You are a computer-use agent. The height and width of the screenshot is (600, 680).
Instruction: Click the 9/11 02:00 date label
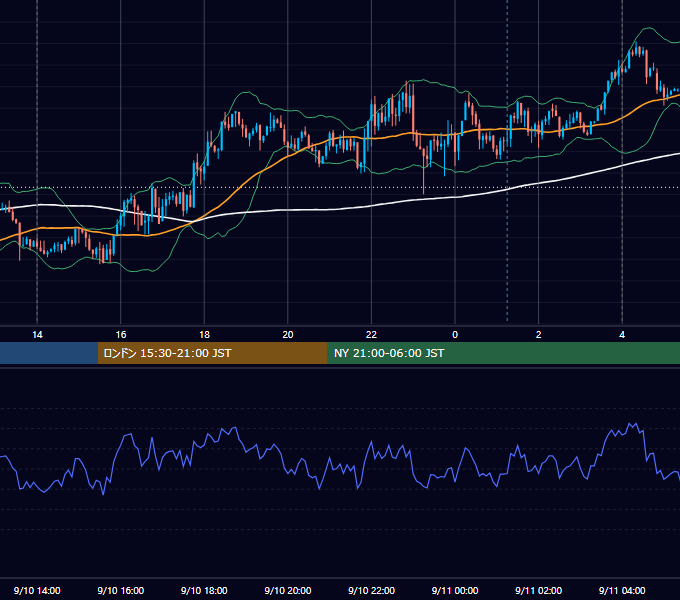(x=539, y=590)
